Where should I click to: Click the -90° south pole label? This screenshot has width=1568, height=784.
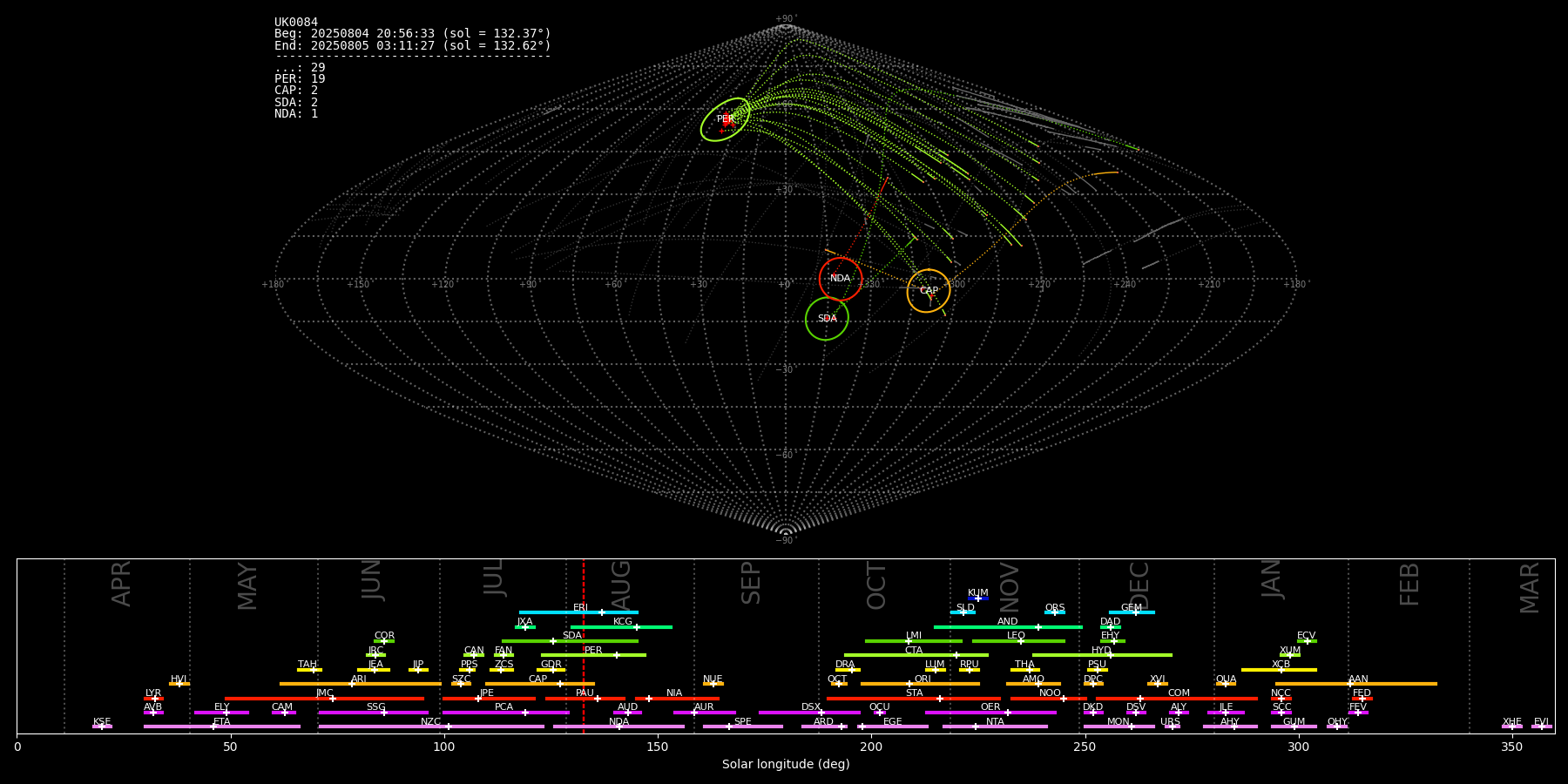(x=786, y=541)
